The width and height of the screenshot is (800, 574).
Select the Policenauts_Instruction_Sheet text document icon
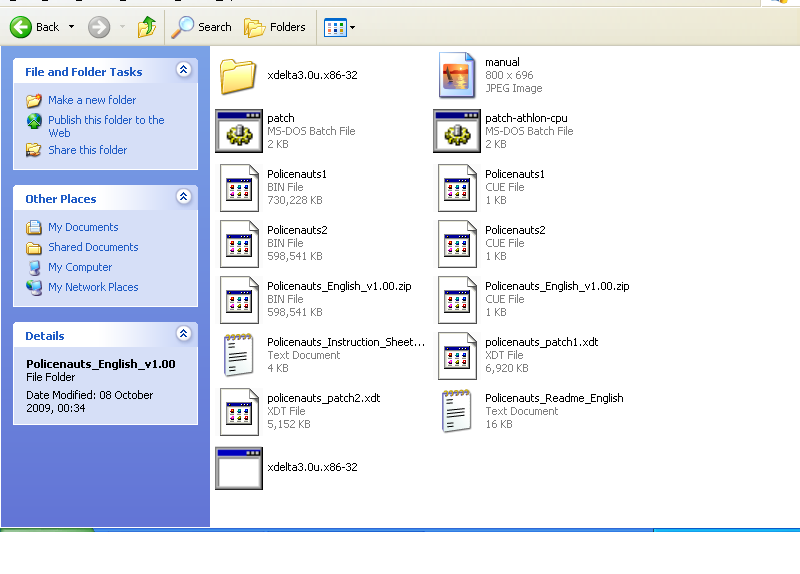pos(238,355)
